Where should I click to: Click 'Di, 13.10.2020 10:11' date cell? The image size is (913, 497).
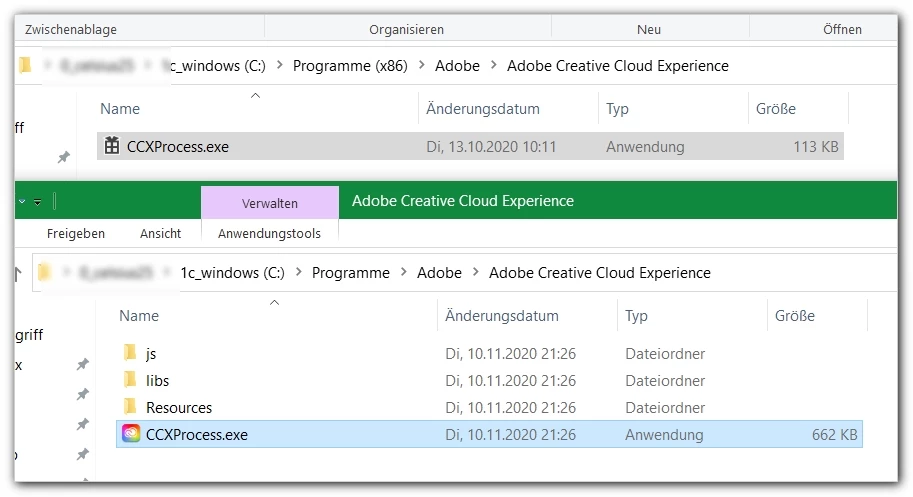click(x=491, y=147)
